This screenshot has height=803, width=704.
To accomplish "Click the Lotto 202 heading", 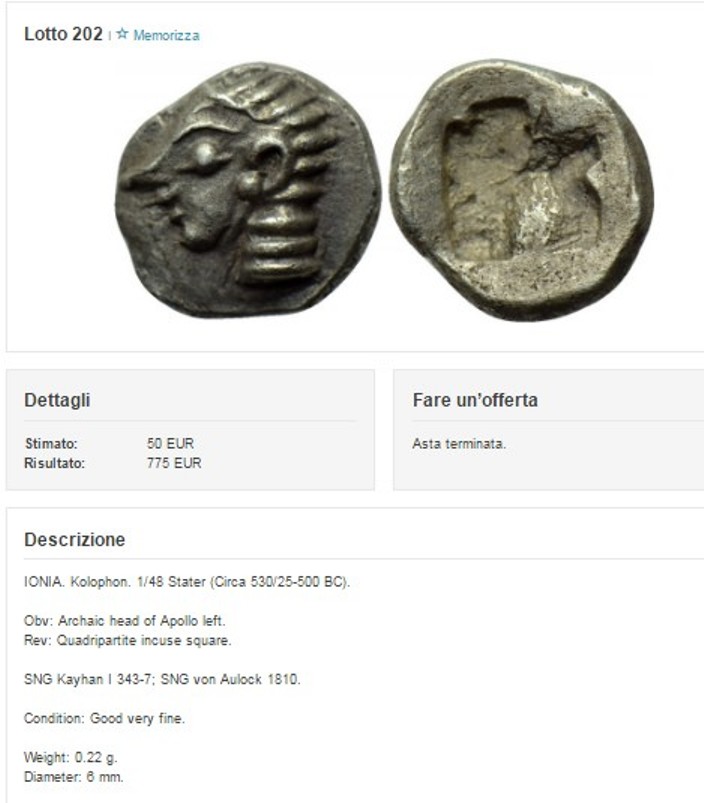I will pos(63,34).
